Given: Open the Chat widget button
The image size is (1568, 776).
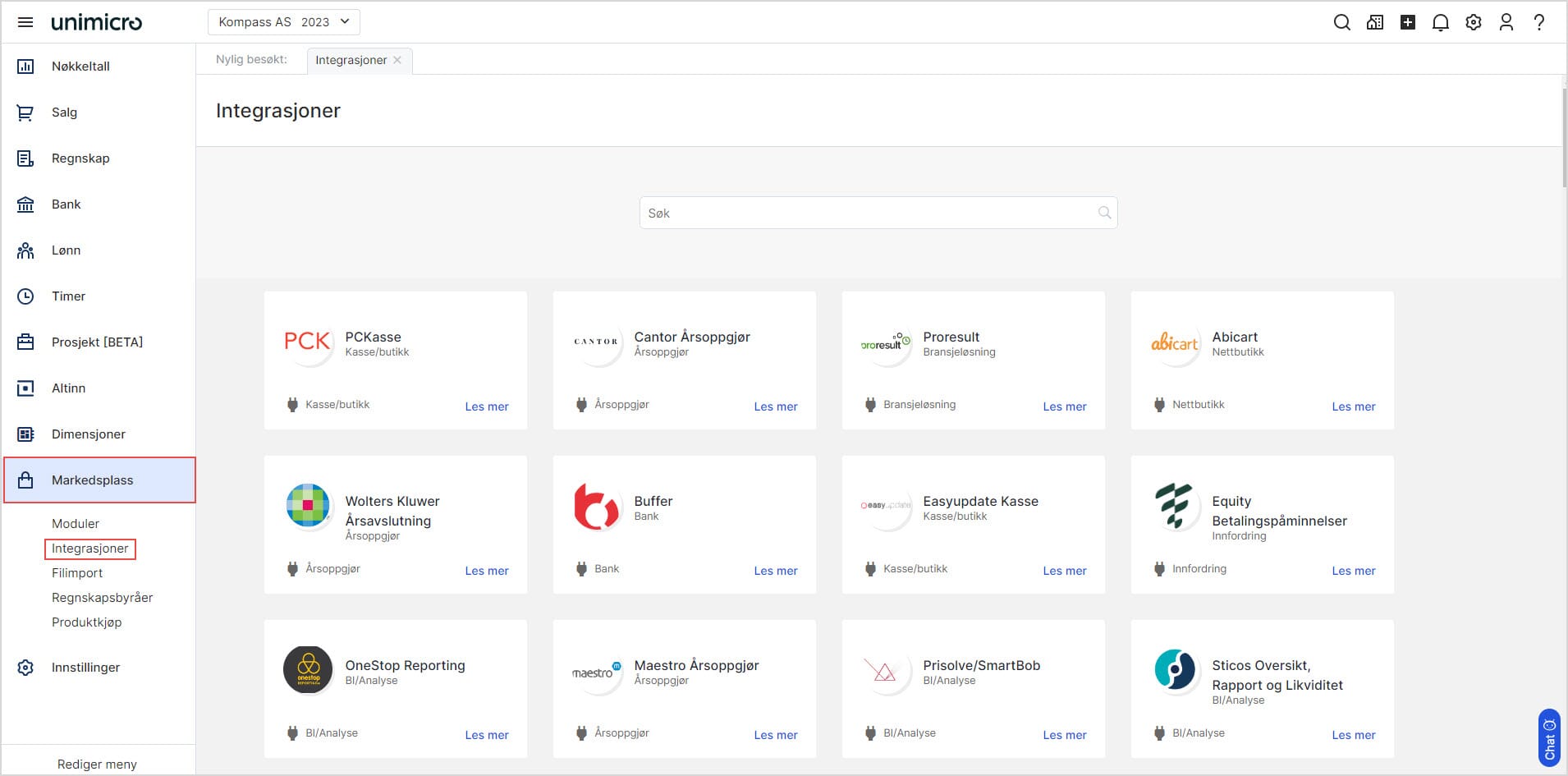Looking at the screenshot, I should [1549, 738].
